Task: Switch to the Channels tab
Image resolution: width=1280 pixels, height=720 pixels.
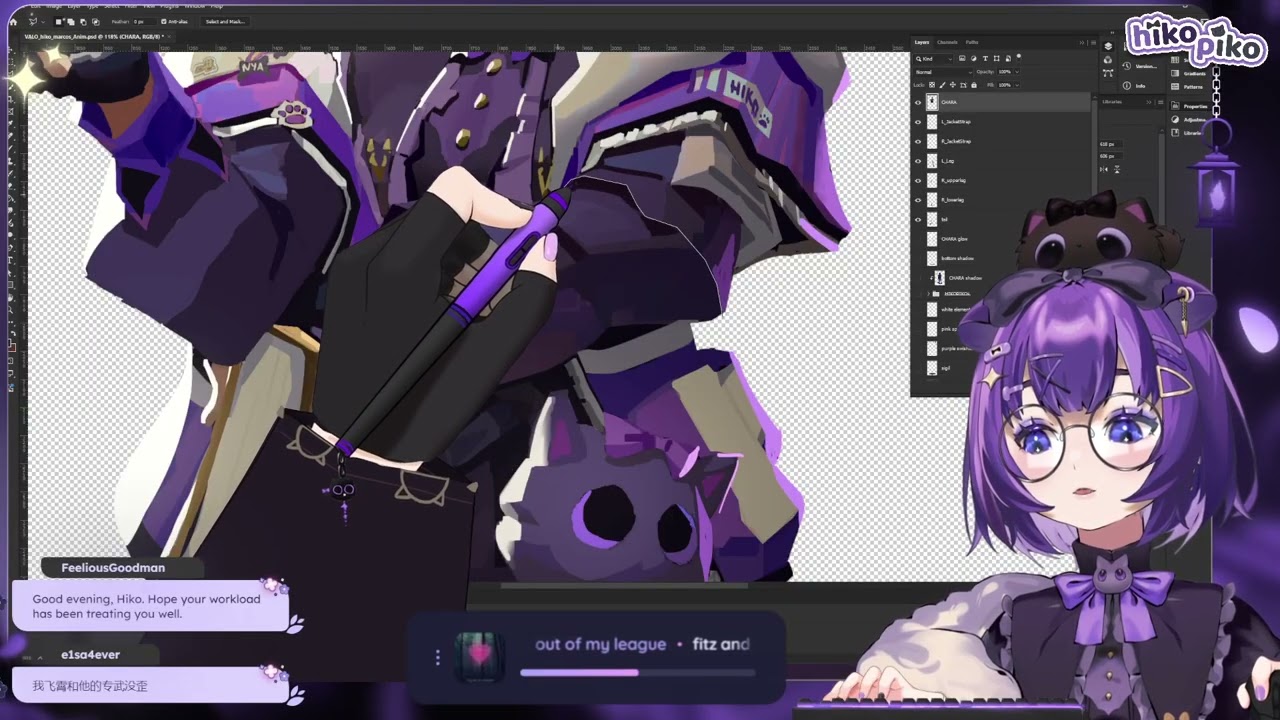Action: pos(947,42)
